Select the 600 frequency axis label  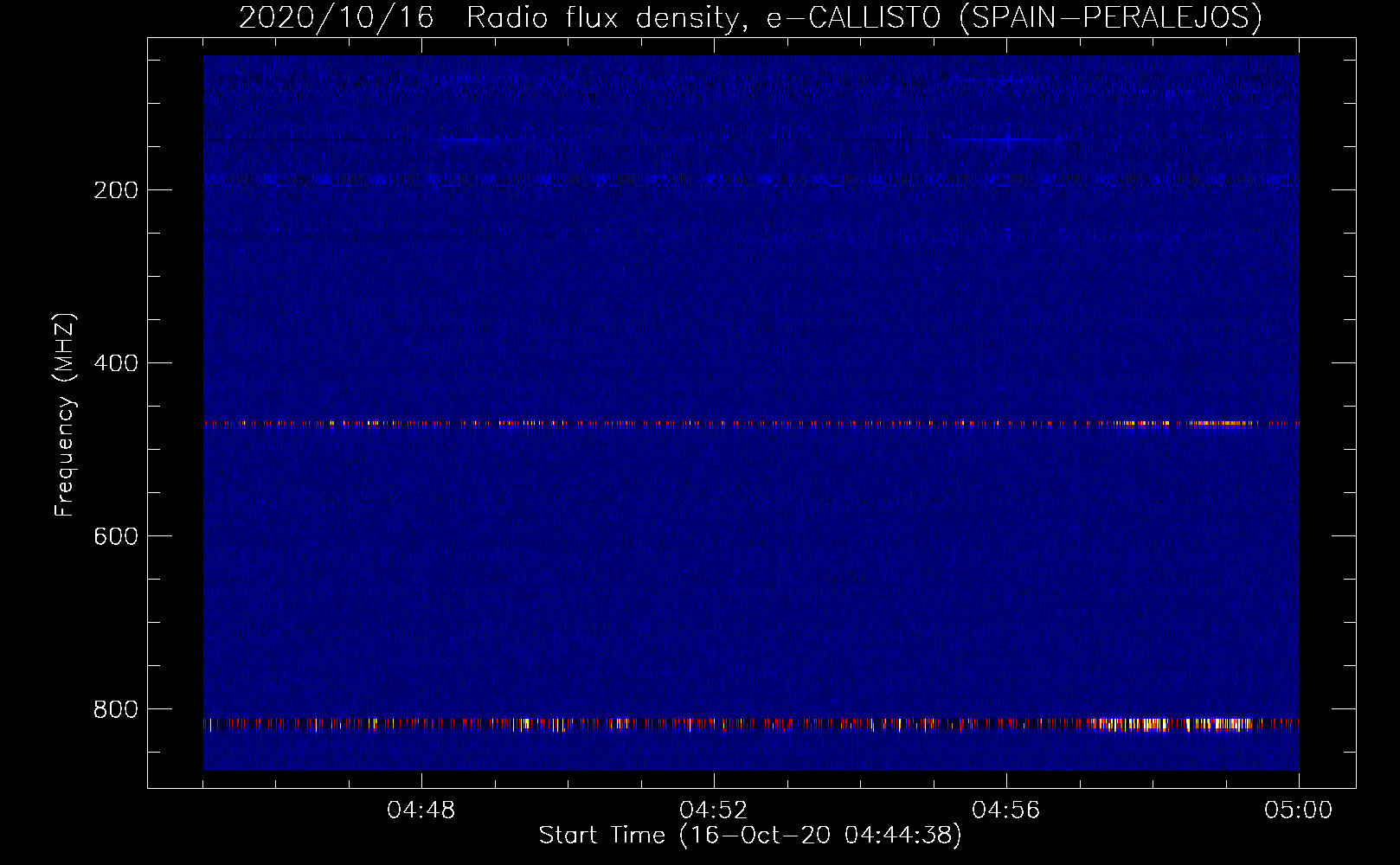116,536
